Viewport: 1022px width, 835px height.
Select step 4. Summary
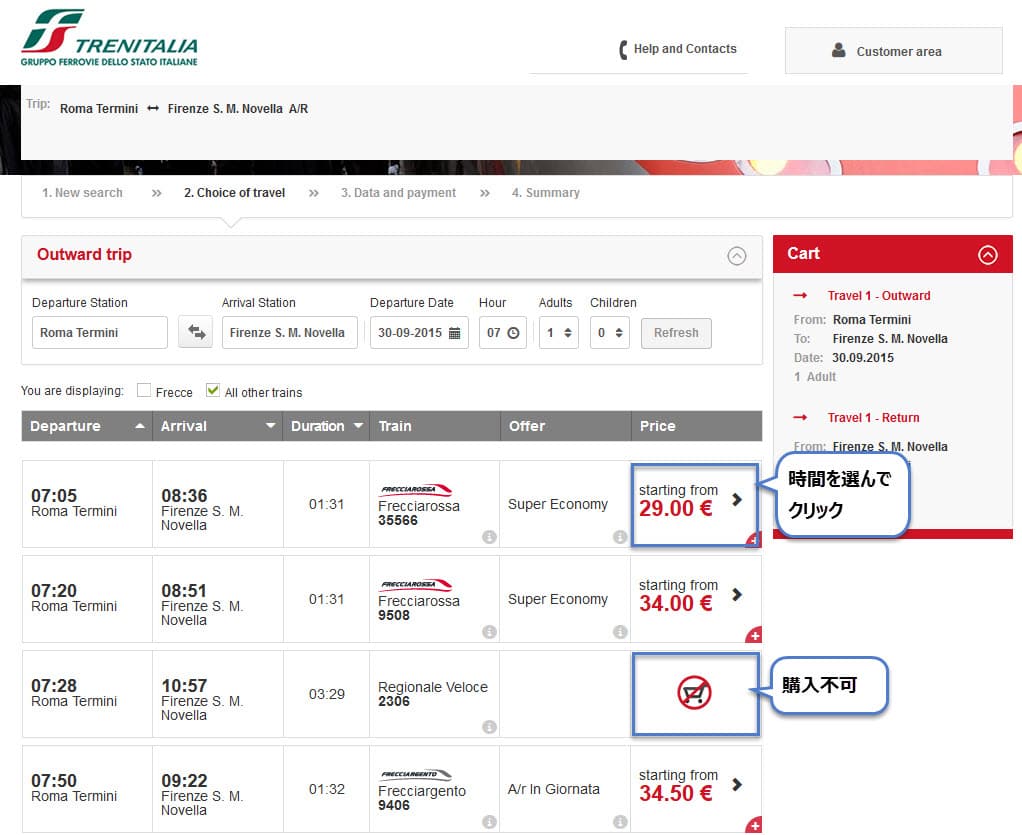click(546, 193)
